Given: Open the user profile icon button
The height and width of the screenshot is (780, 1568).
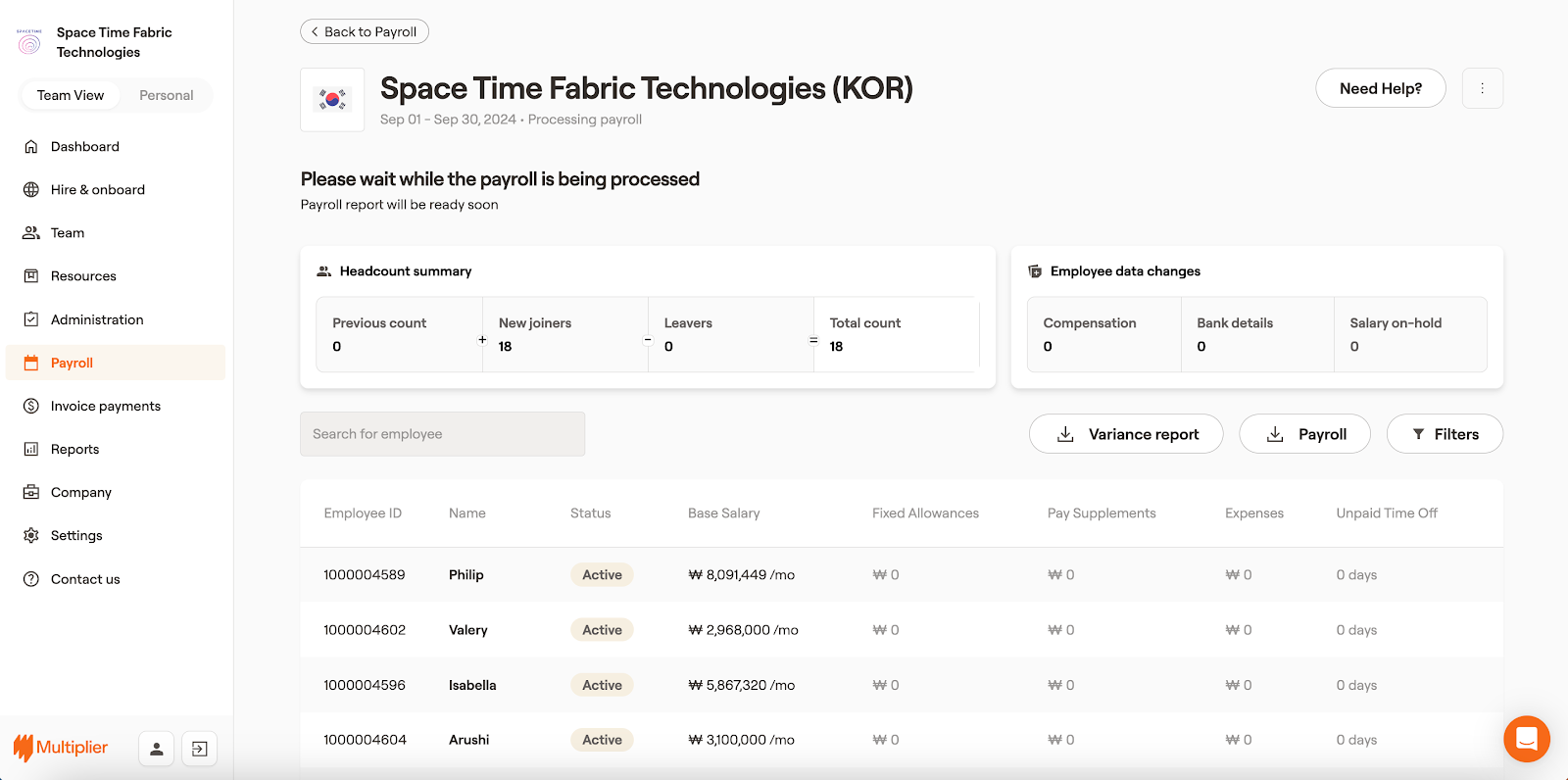Looking at the screenshot, I should [x=157, y=749].
